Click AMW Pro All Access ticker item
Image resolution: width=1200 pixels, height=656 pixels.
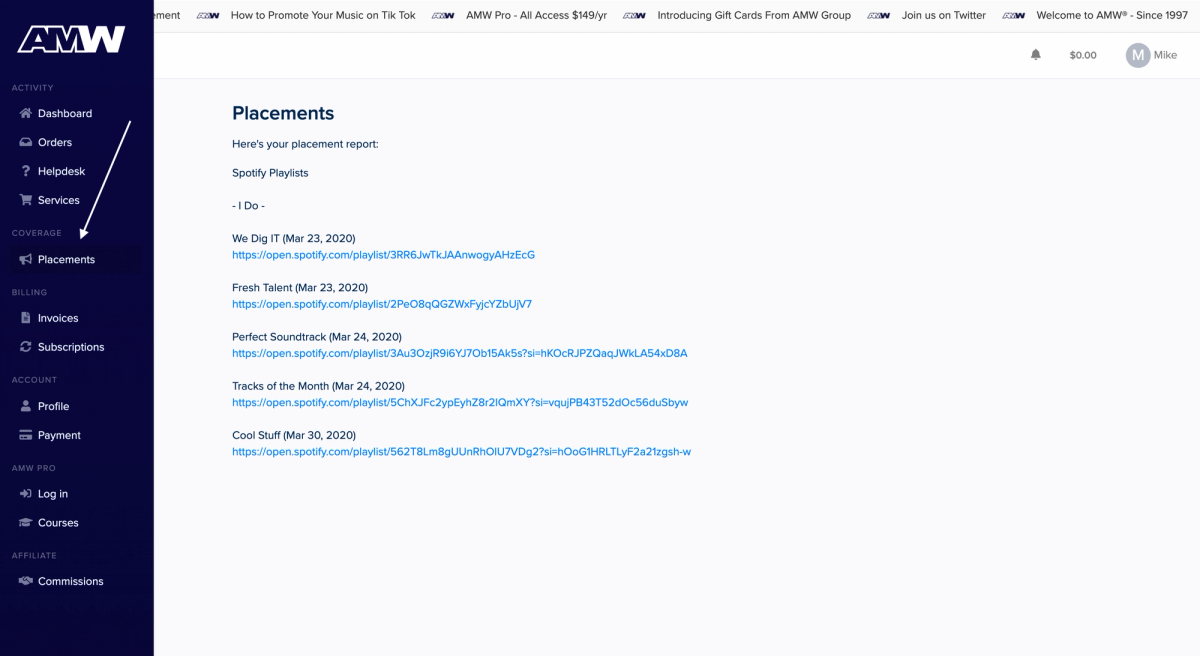tap(536, 15)
